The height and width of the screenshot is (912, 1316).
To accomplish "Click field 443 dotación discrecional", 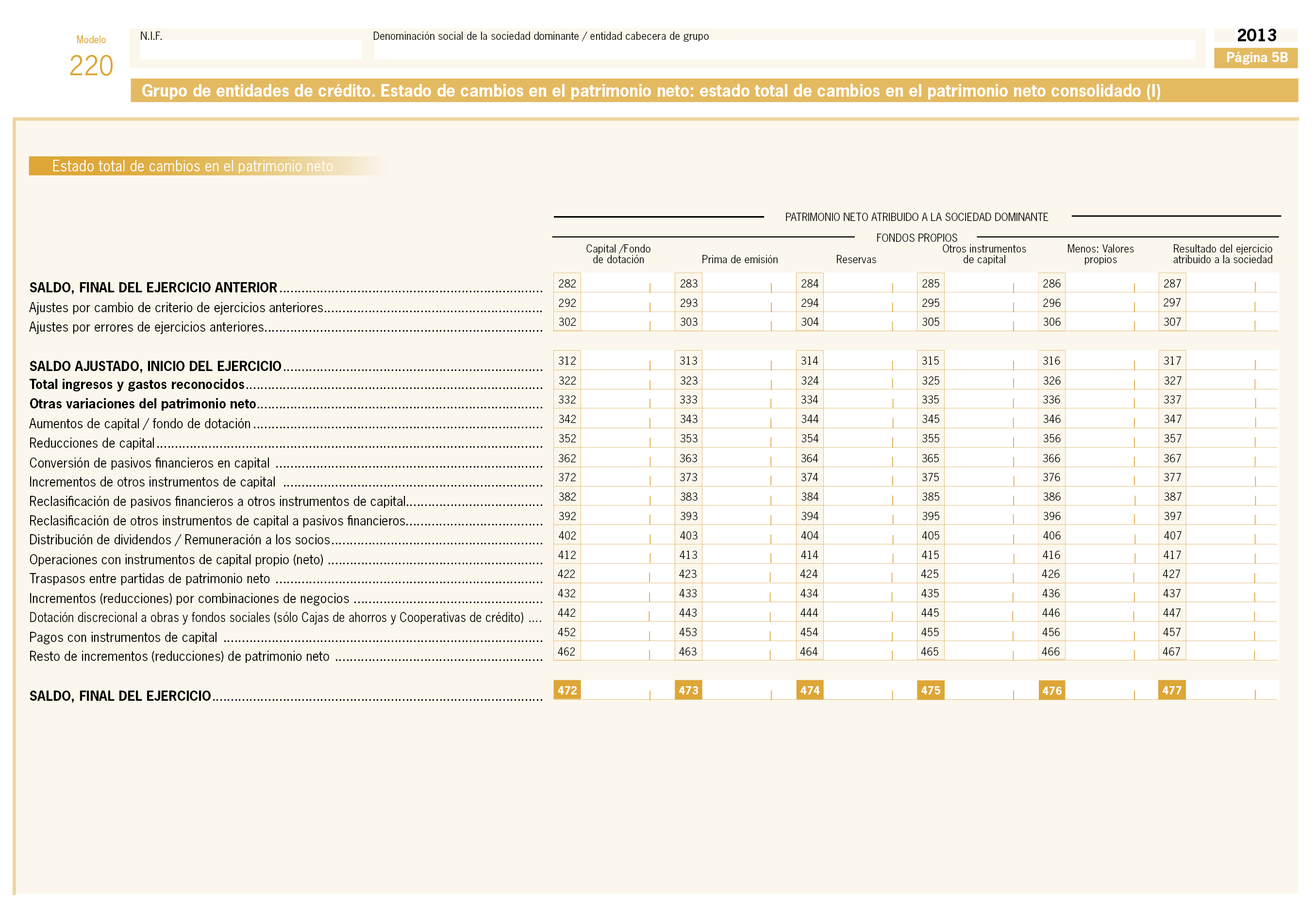I will pos(734,612).
